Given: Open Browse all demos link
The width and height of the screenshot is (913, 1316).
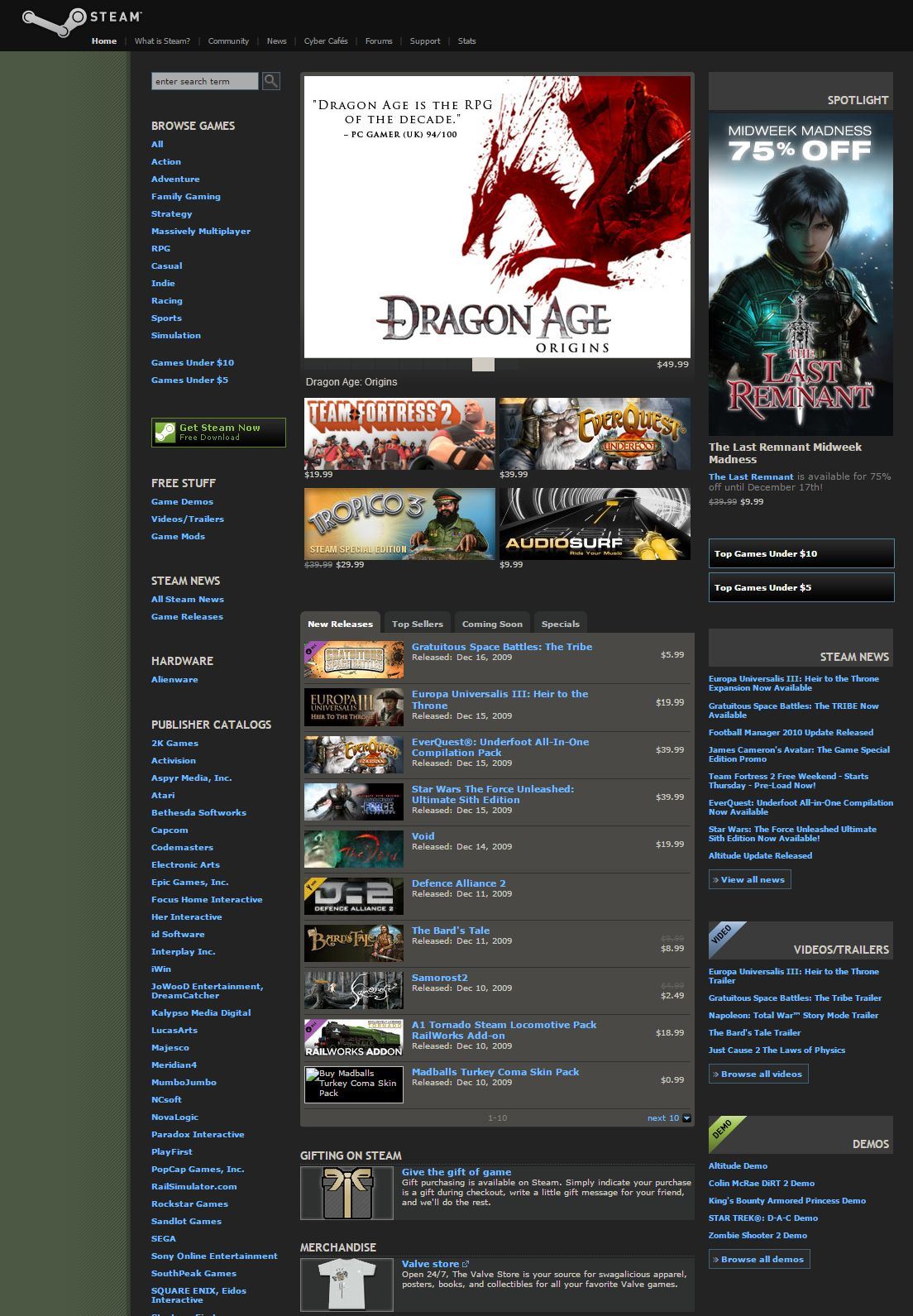Looking at the screenshot, I should (759, 1259).
